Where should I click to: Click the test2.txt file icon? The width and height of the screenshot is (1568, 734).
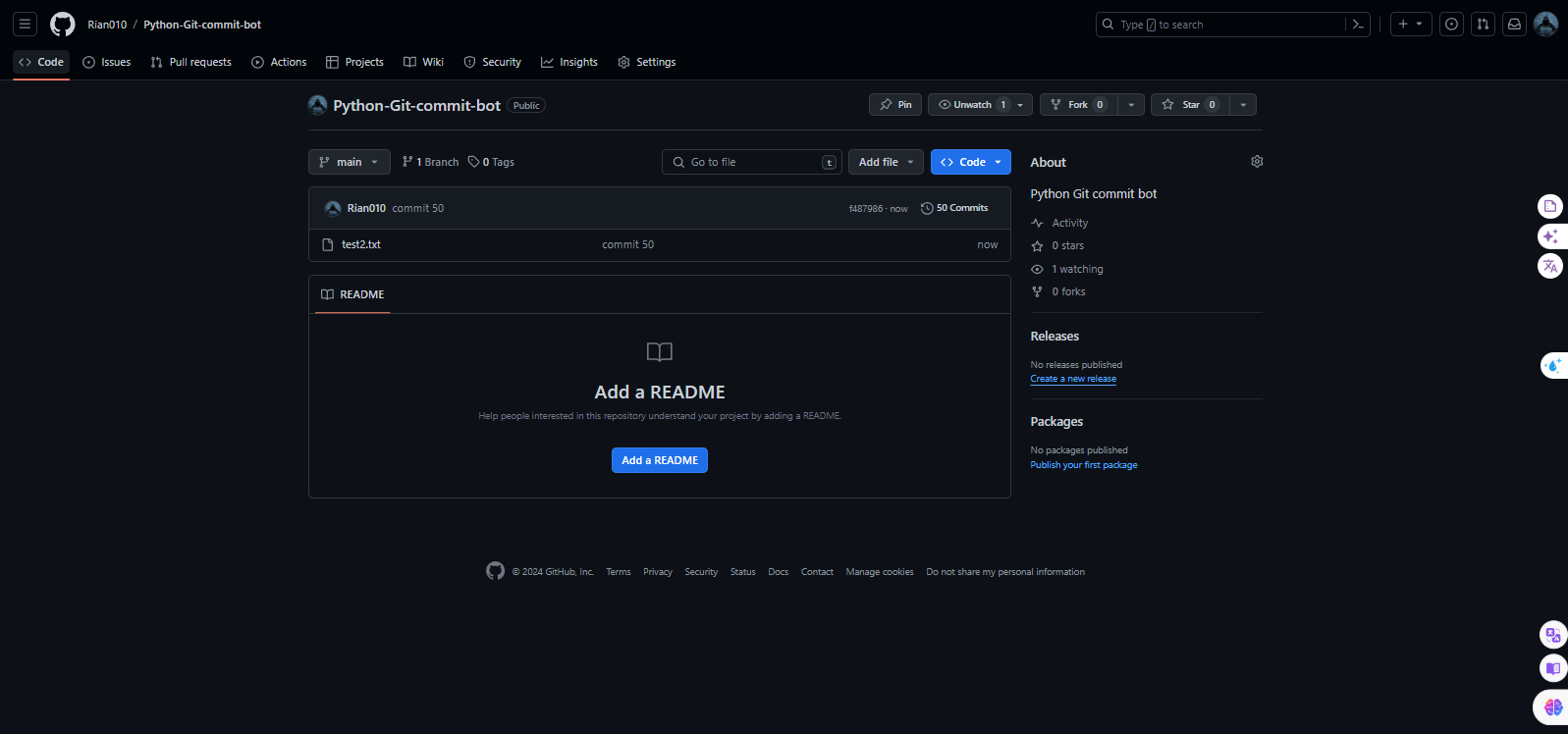328,244
